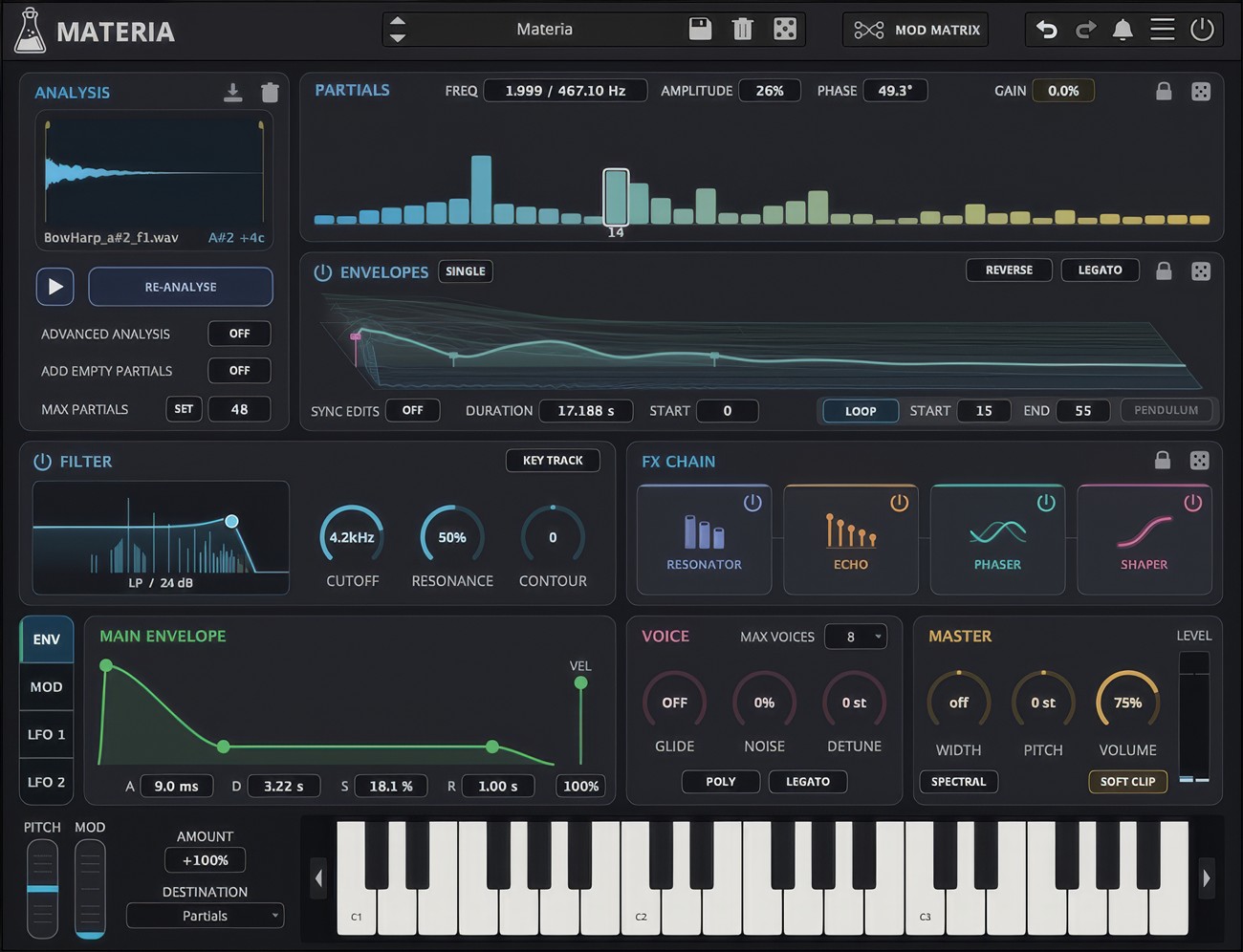Image resolution: width=1243 pixels, height=952 pixels.
Task: Open the hamburger main menu
Action: (x=1162, y=30)
